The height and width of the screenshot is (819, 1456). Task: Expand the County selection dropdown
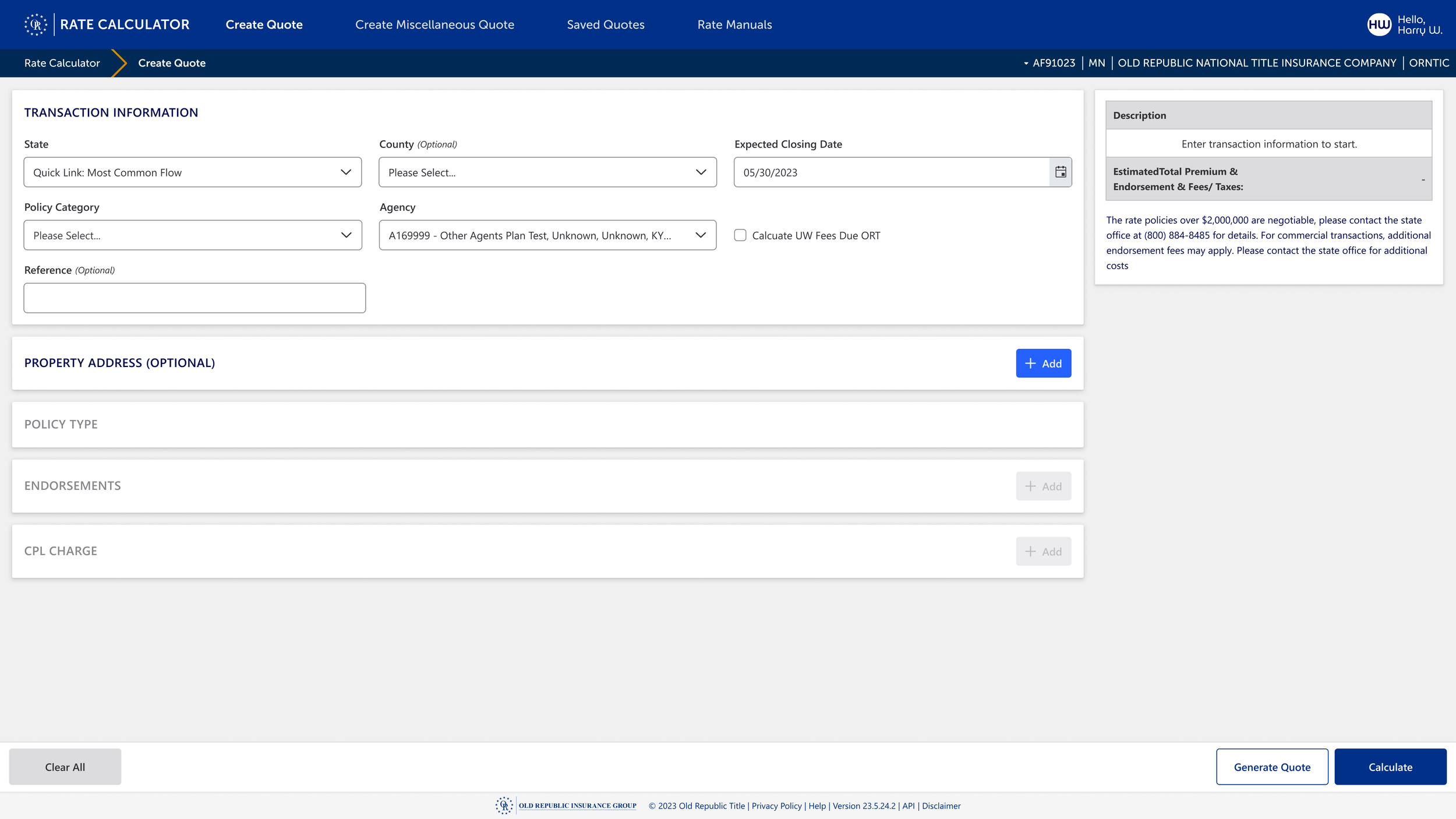547,172
